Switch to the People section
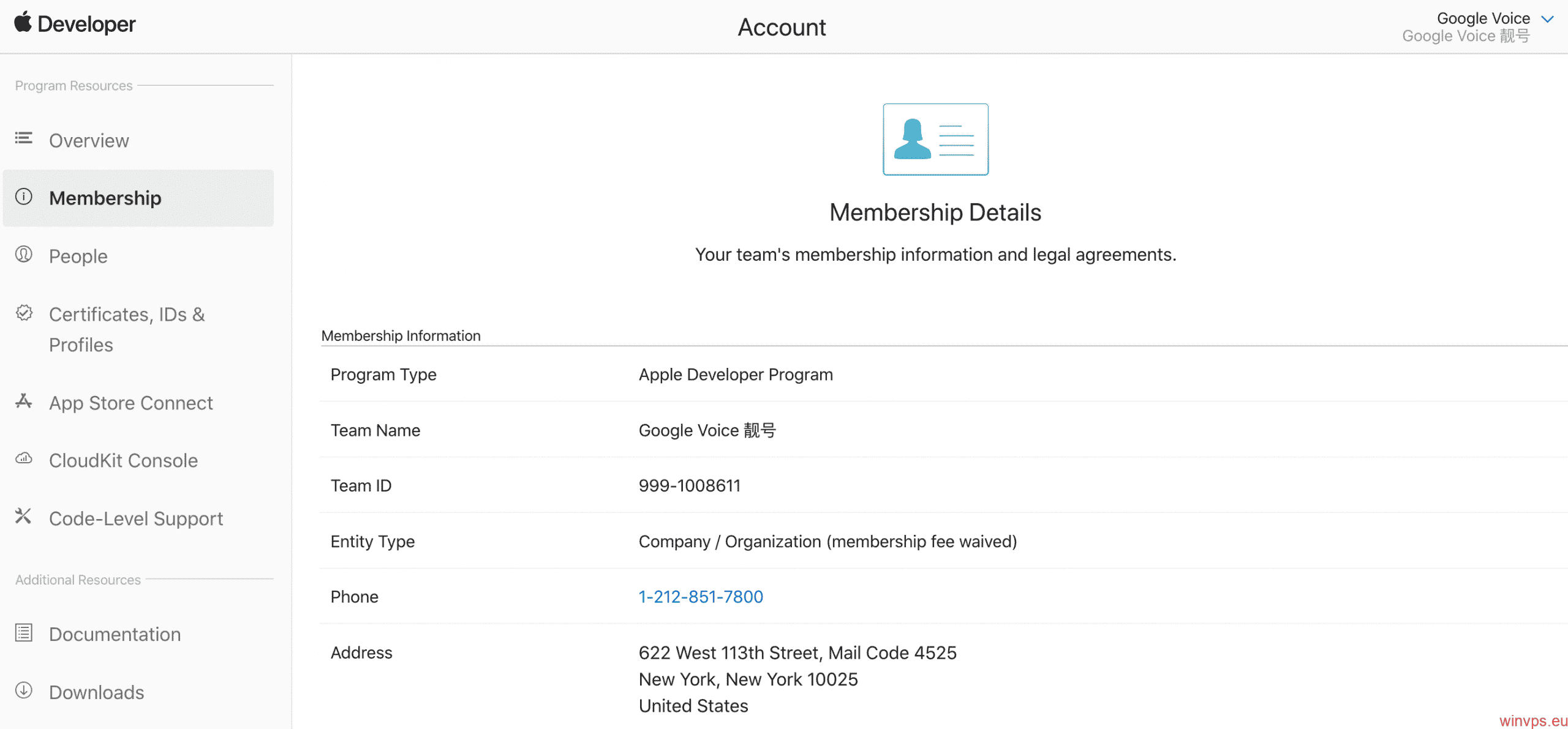This screenshot has width=1568, height=729. tap(78, 256)
